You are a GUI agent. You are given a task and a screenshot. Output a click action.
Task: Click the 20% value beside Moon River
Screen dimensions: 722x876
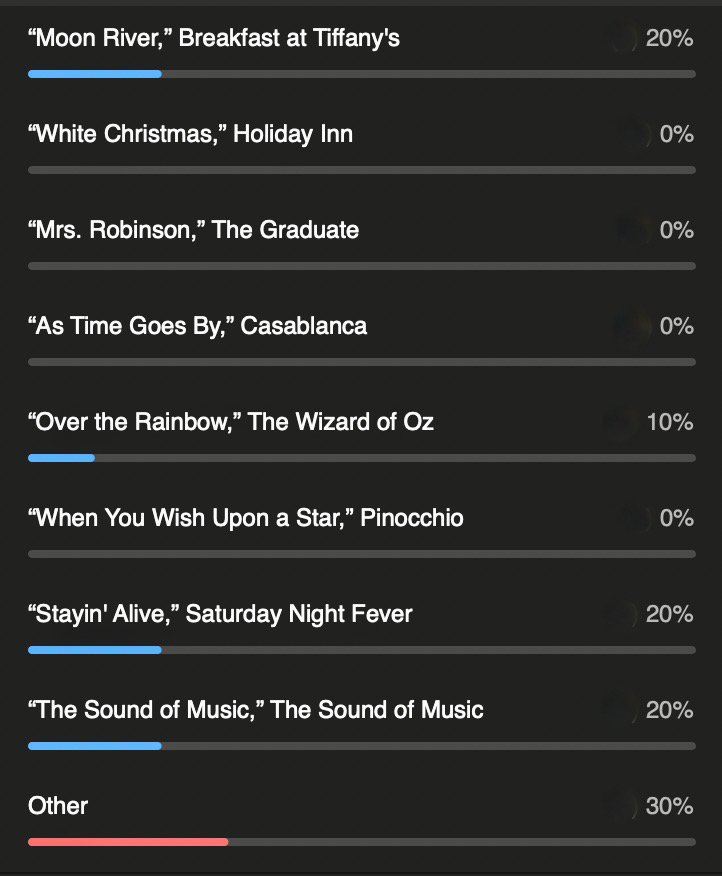coord(669,39)
